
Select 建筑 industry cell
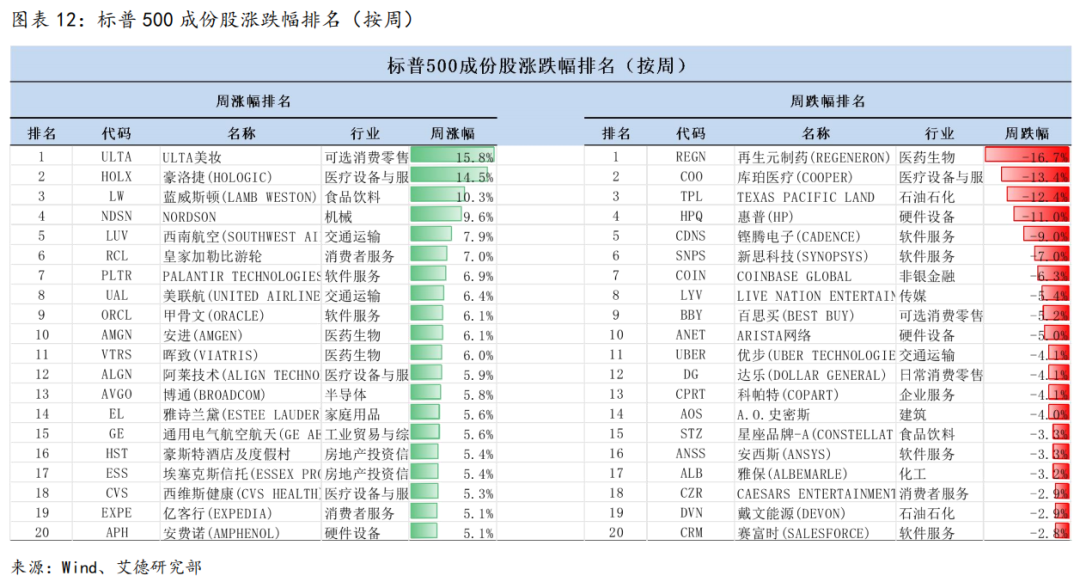click(913, 414)
